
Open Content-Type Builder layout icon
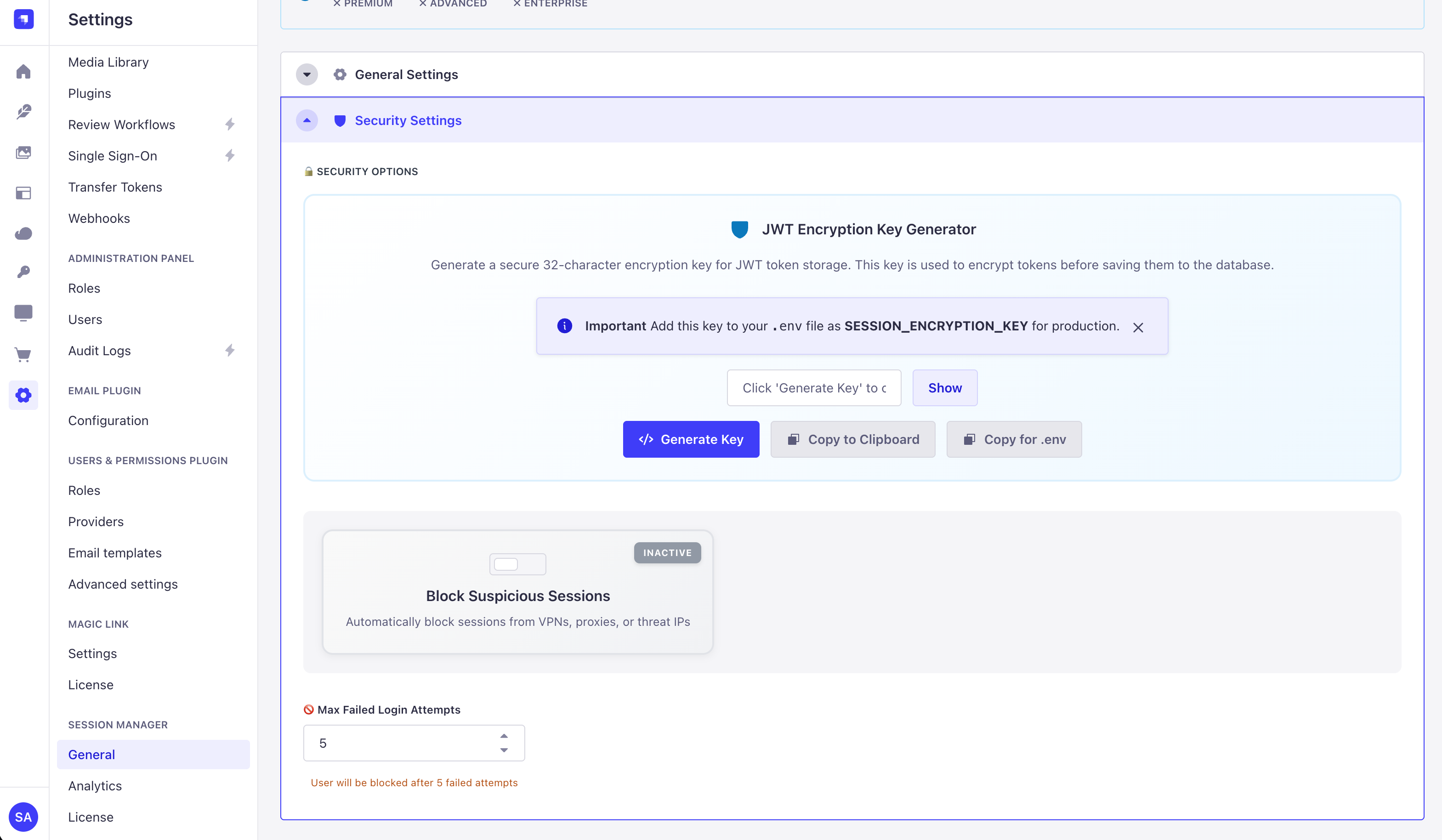[x=23, y=193]
